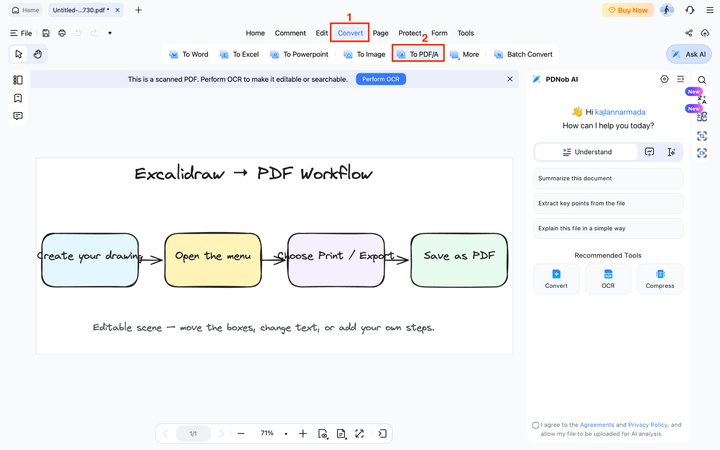Screen dimensions: 720x450
Task: Open the Tools ribbon tab
Action: 465,33
